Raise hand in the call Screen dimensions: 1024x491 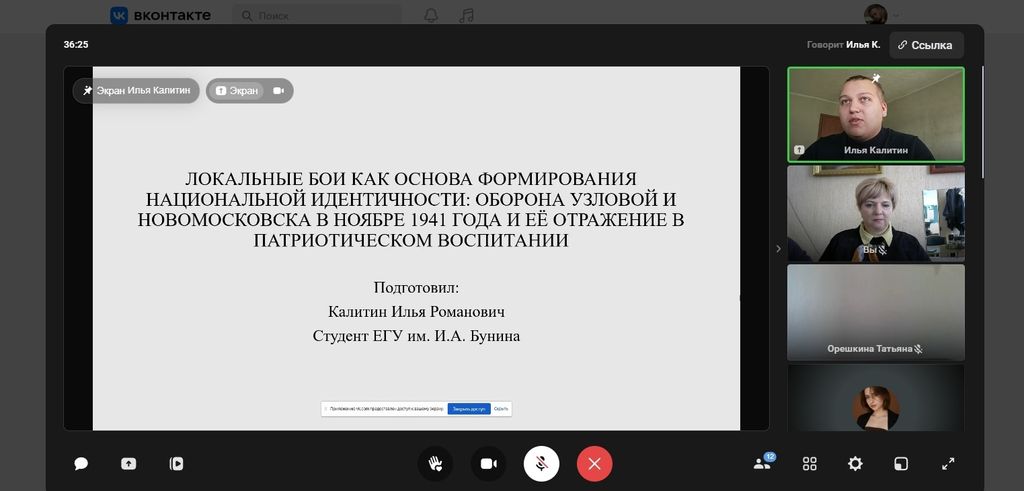pos(435,464)
